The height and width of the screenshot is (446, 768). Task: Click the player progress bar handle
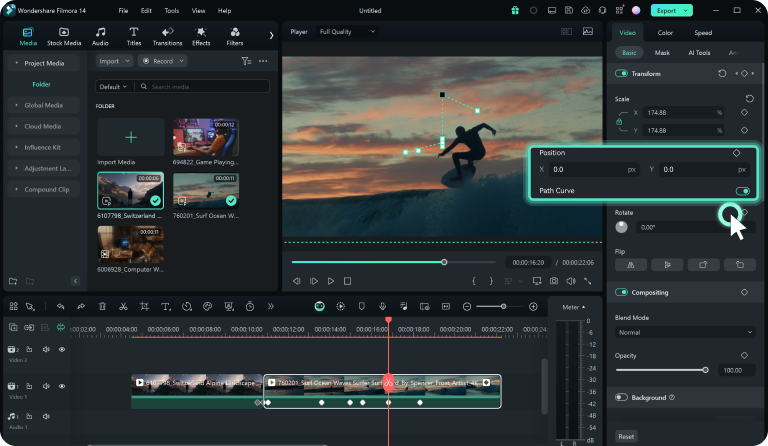[444, 262]
